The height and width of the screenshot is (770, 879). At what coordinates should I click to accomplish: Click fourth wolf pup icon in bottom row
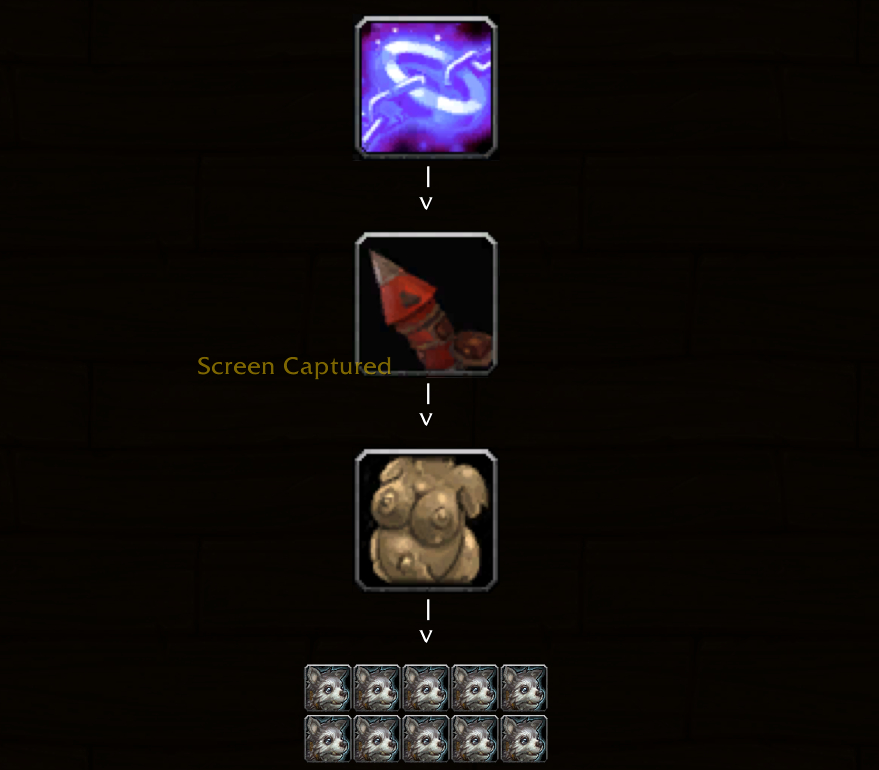[x=475, y=738]
